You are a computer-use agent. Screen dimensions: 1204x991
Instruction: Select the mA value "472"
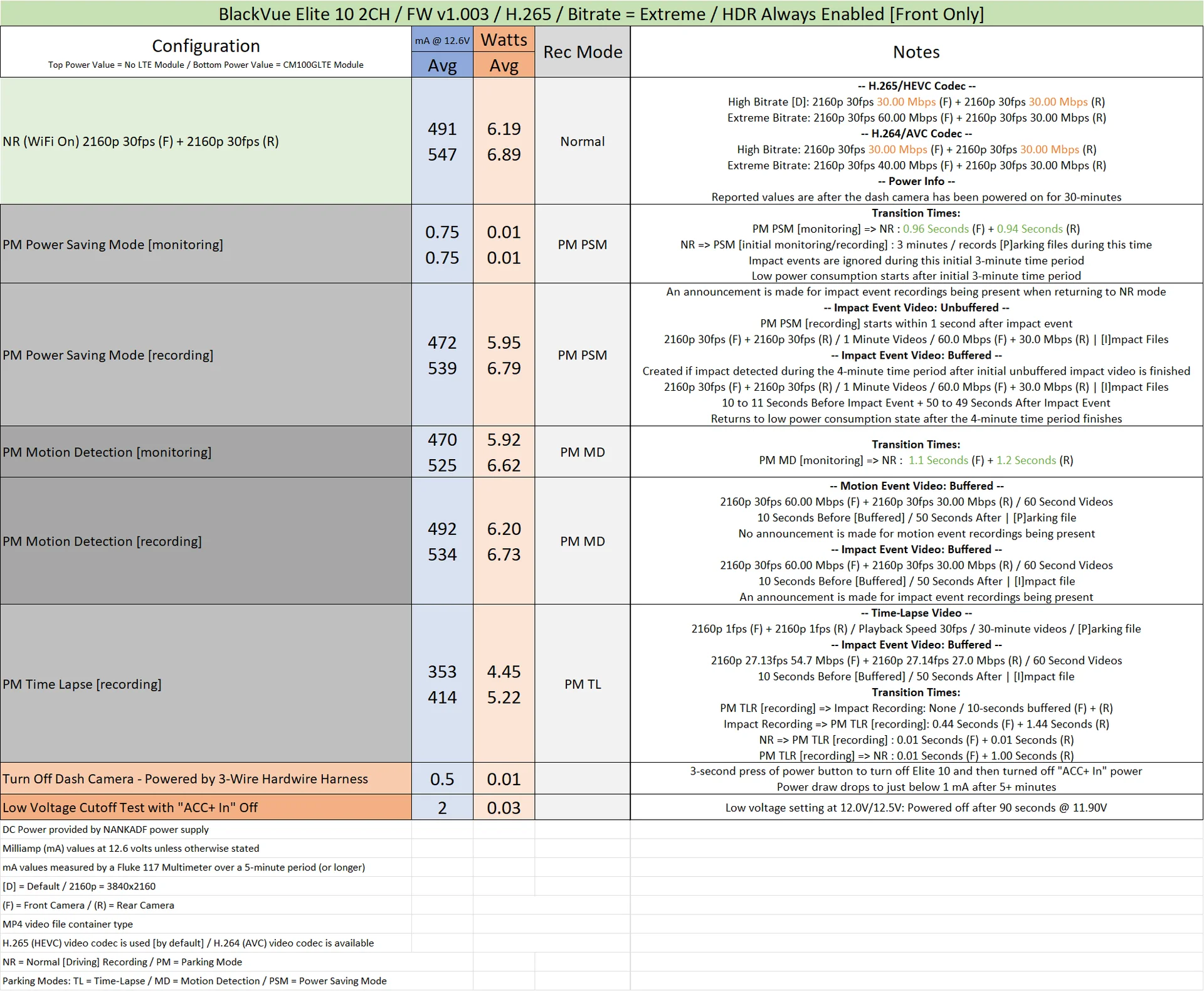(x=442, y=342)
